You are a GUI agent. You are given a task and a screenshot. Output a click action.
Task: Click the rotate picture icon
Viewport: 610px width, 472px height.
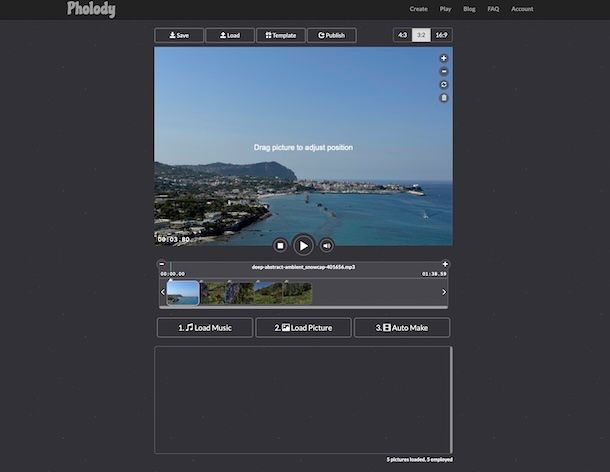click(444, 85)
